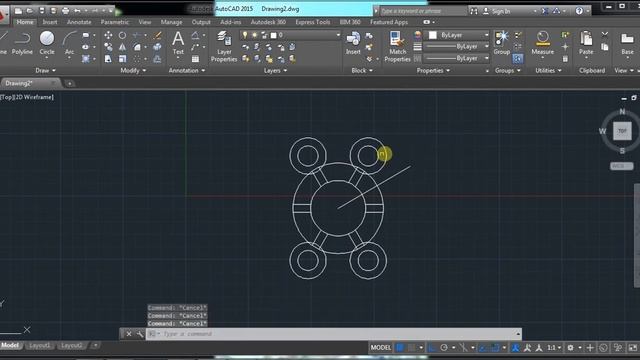640x360 pixels.
Task: Open the Express Tools ribbon tab
Action: (313, 22)
